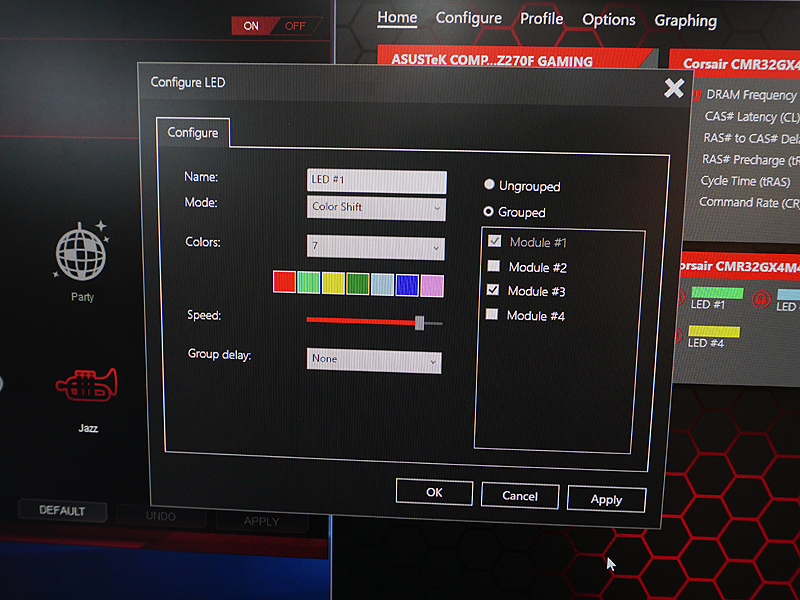Toggle the Module #1 checkbox
Viewport: 800px width, 600px height.
[494, 241]
